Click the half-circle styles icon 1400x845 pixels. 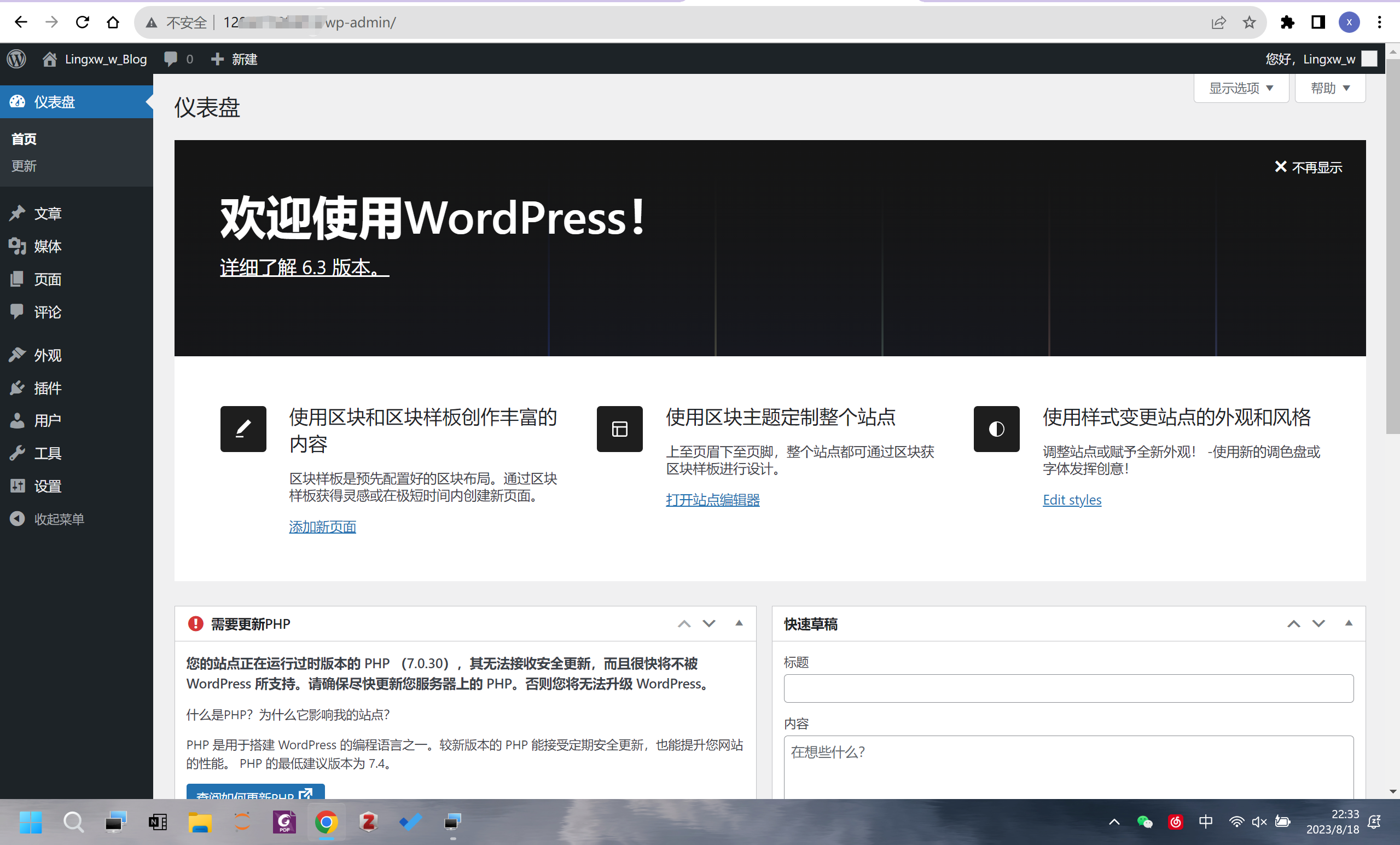coord(997,429)
